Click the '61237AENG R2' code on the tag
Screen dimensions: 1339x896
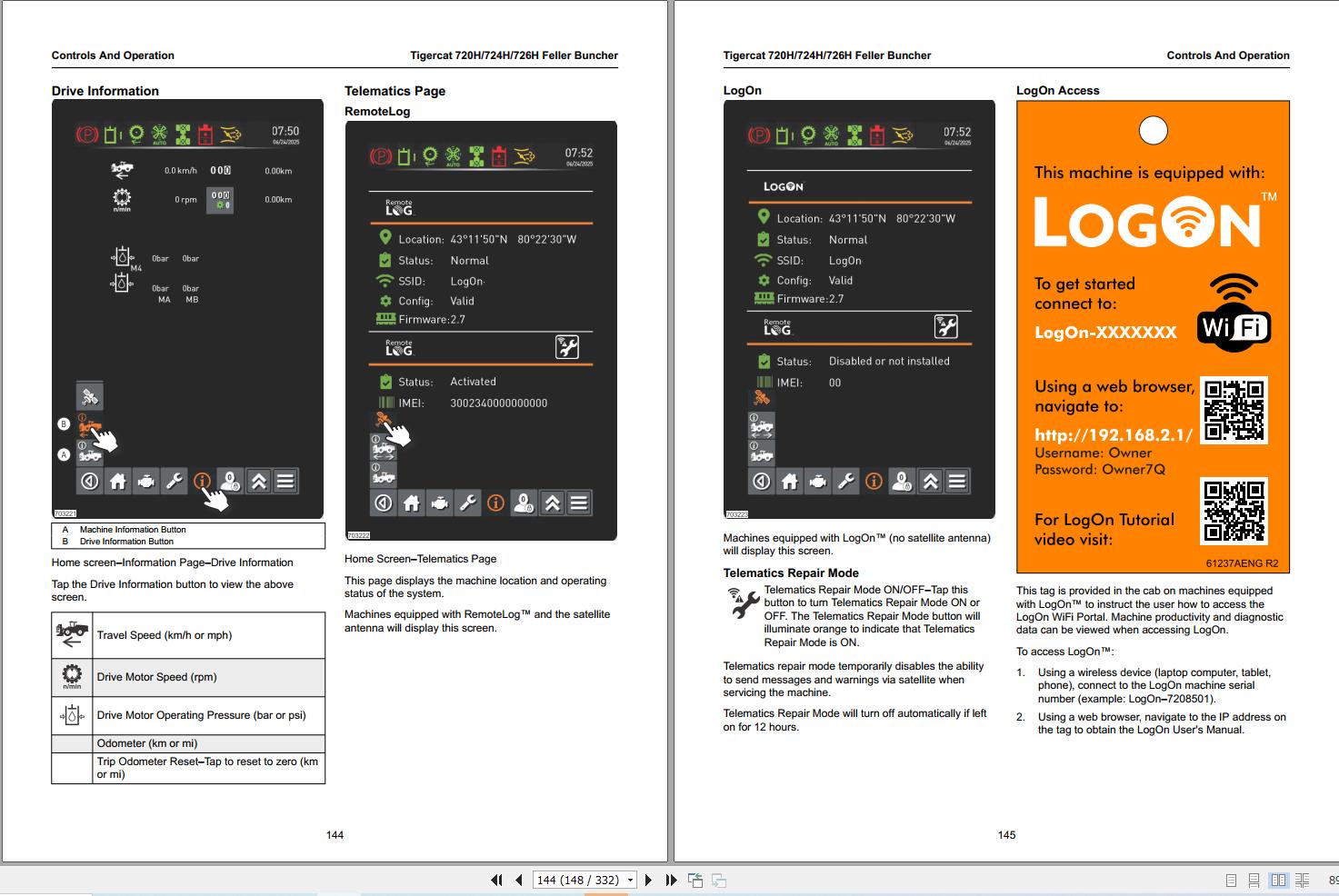[1242, 563]
